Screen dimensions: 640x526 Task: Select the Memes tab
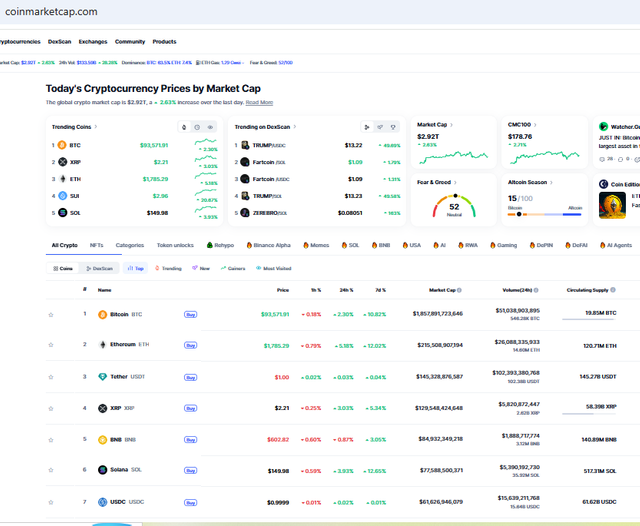[x=316, y=245]
